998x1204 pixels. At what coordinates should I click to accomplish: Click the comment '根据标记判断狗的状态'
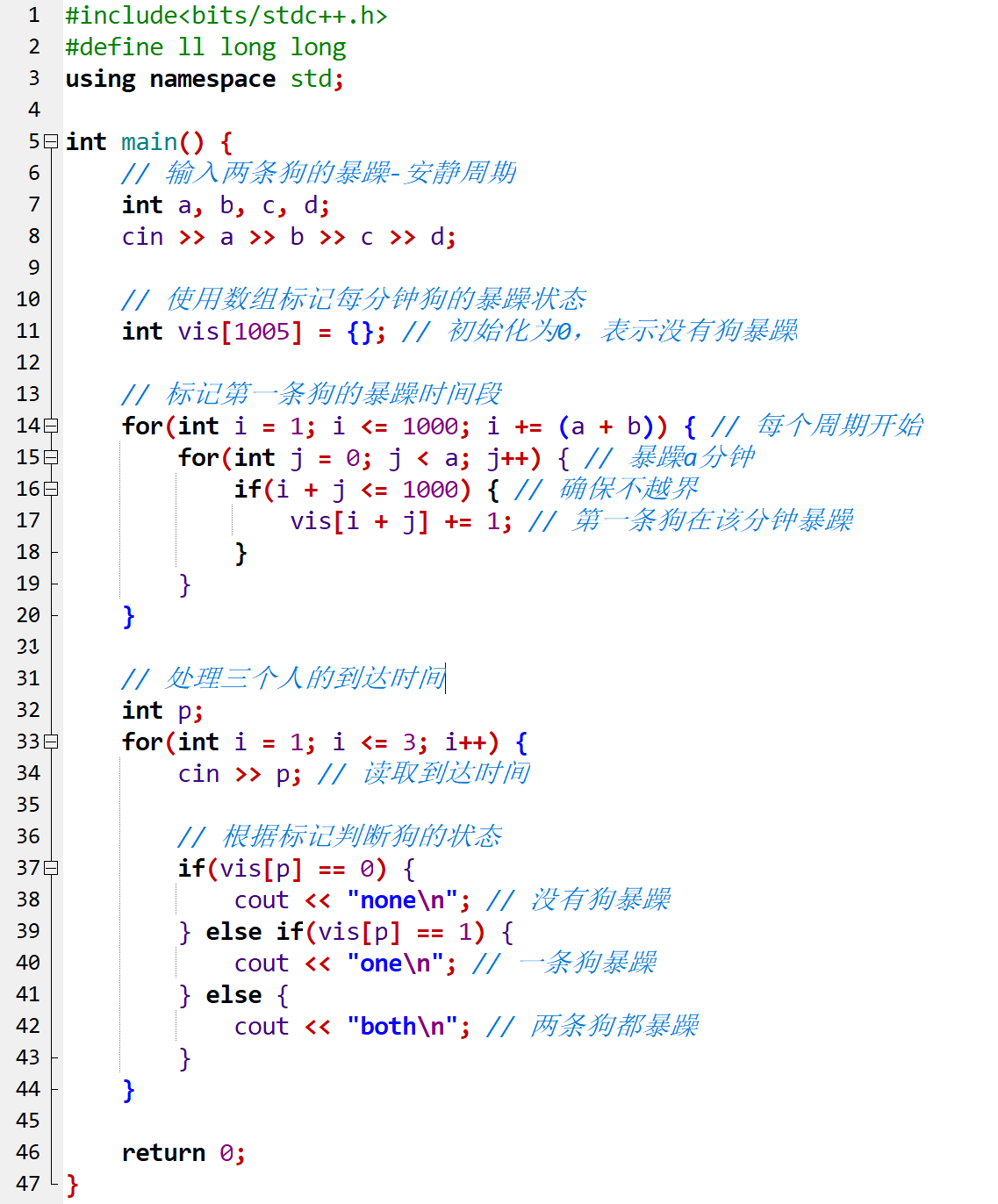(x=341, y=836)
